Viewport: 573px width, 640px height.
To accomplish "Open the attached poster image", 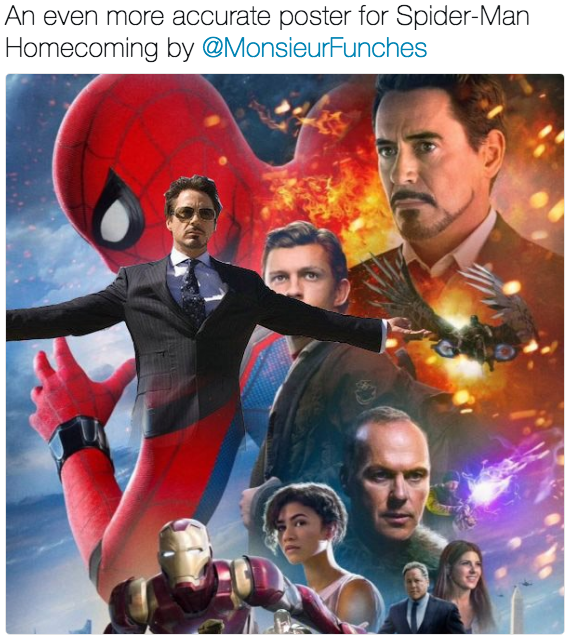I will click(285, 354).
